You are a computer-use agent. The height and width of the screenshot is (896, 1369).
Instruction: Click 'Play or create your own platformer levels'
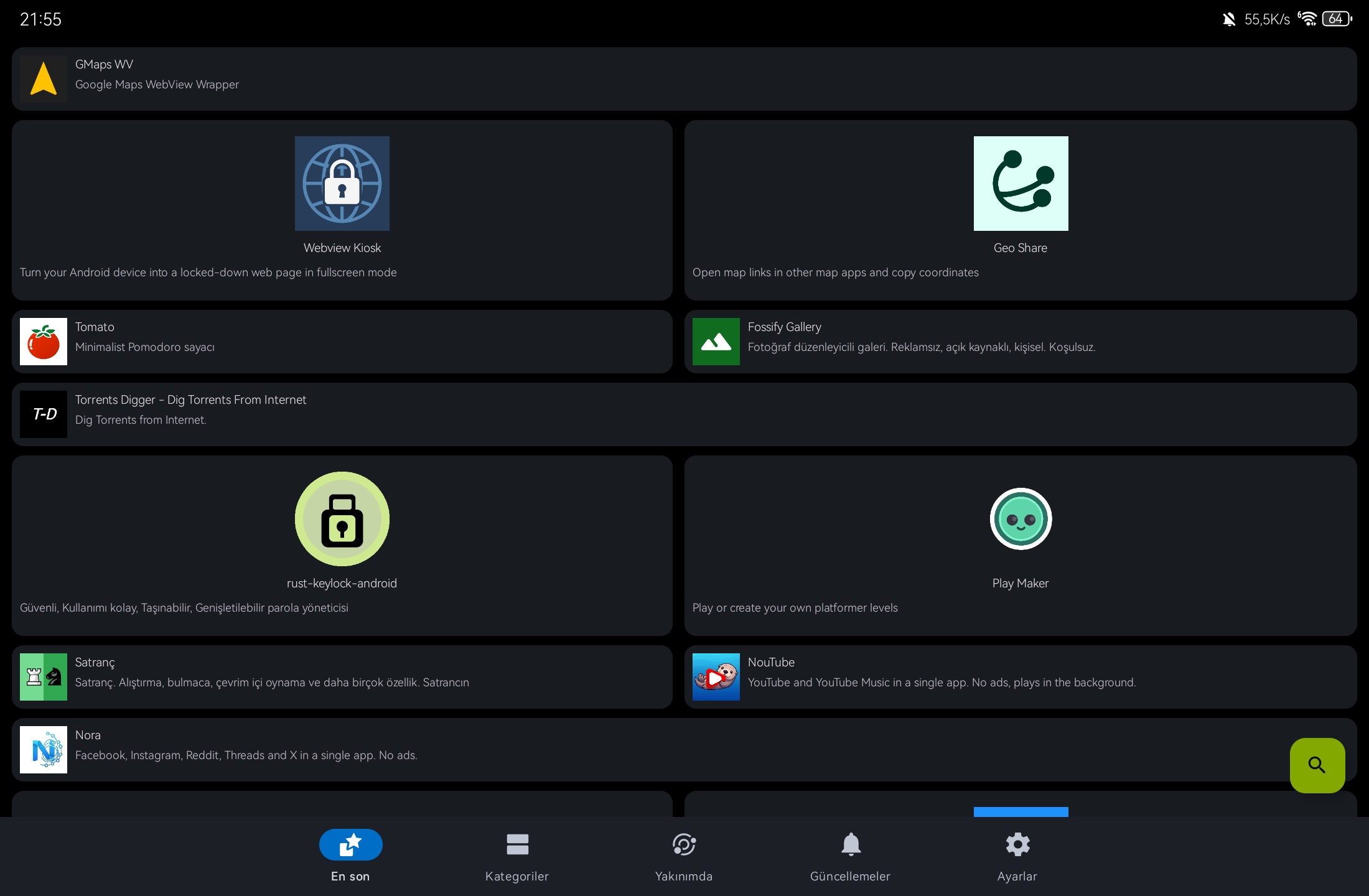[x=795, y=608]
